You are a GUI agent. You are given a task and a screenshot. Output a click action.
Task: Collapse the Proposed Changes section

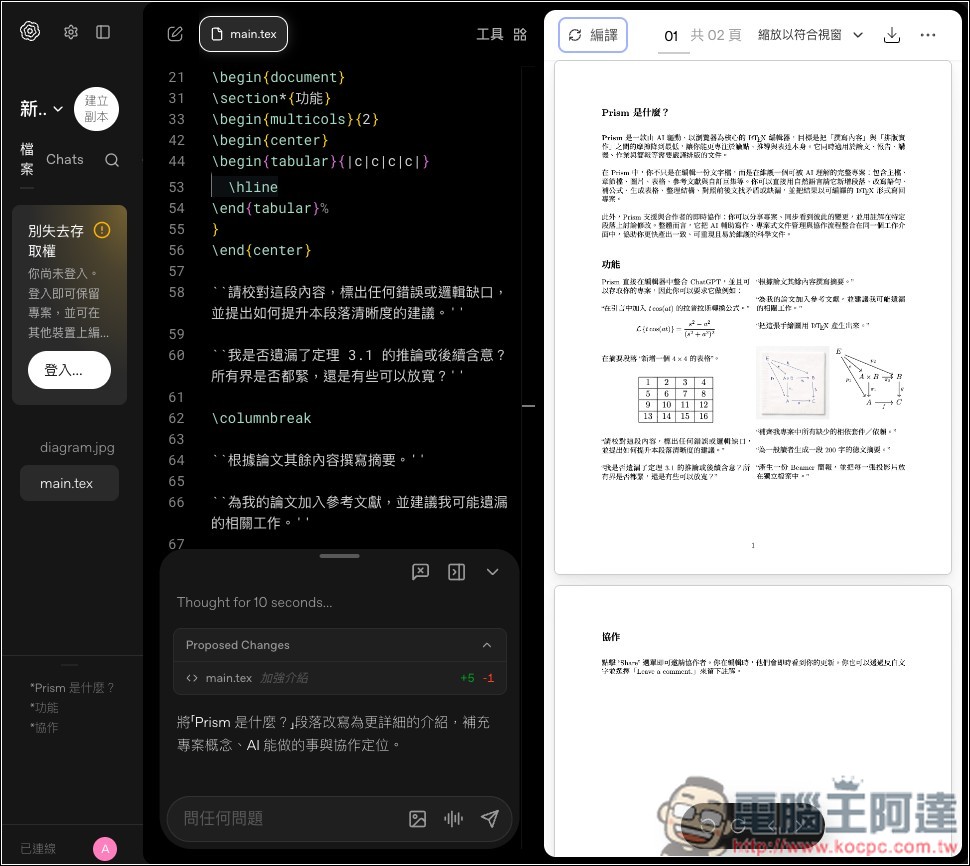[487, 645]
